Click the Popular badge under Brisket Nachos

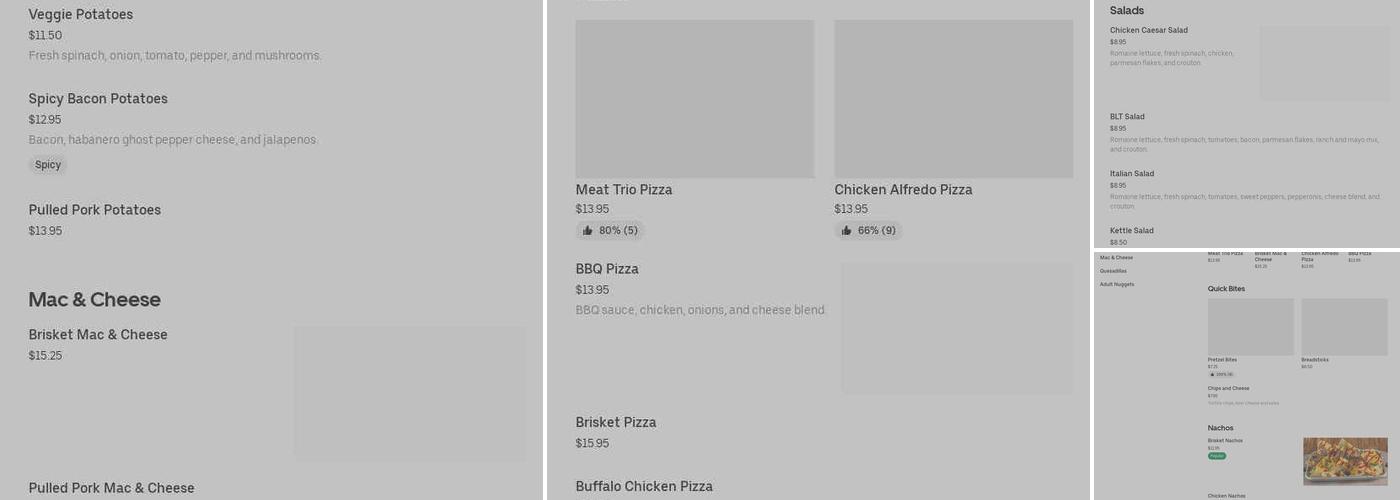click(1217, 456)
